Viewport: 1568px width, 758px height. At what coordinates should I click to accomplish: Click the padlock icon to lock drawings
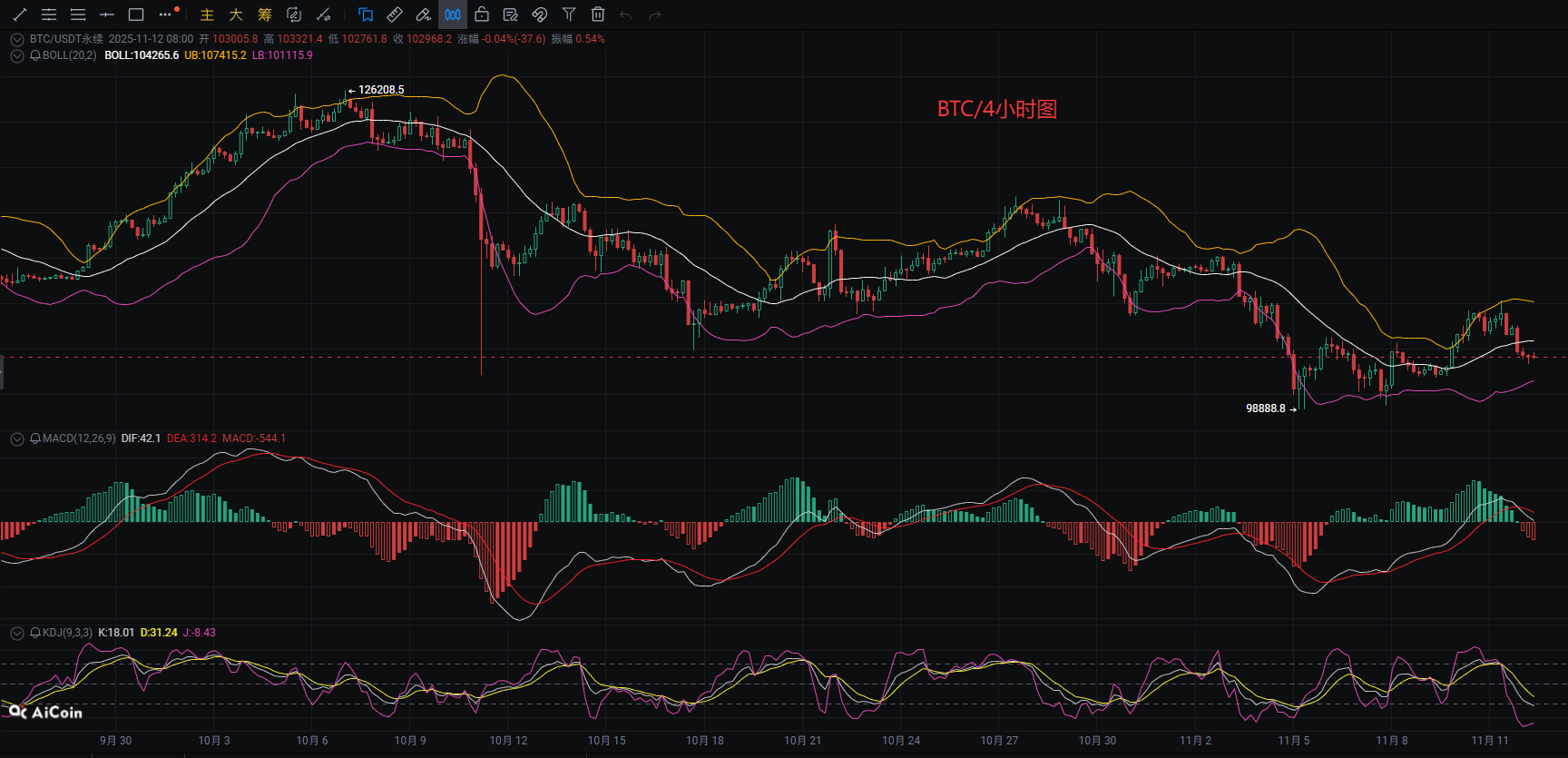[x=482, y=15]
